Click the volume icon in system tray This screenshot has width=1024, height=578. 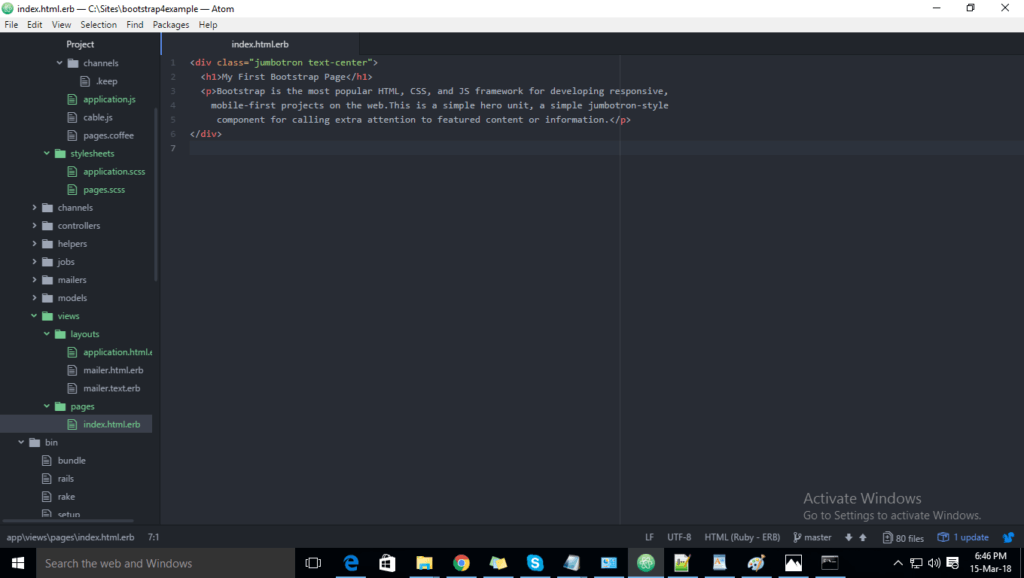(934, 563)
